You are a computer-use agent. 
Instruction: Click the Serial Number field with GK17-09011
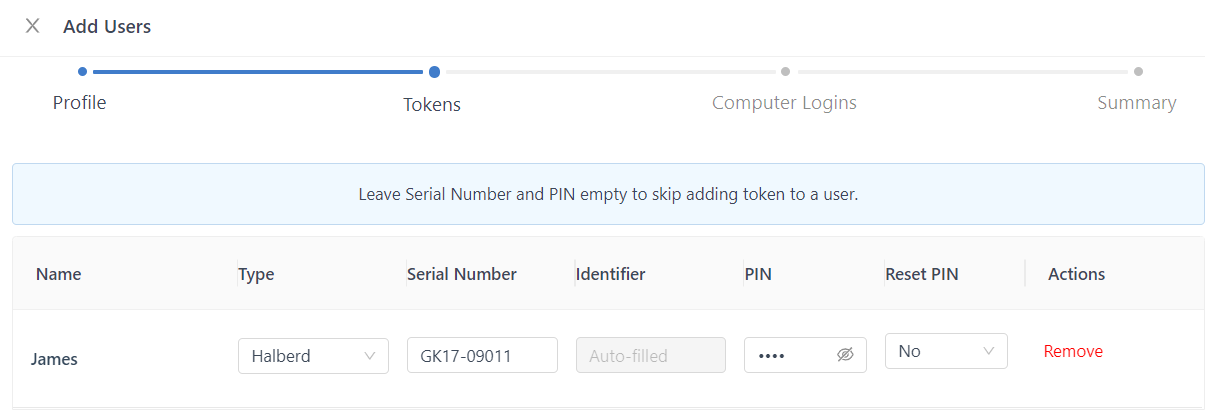pos(482,355)
